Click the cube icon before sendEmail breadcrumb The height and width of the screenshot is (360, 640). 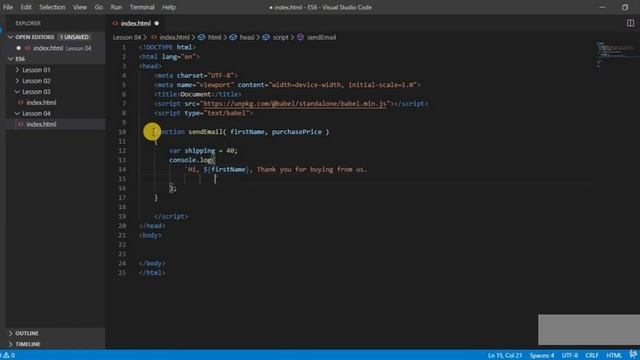(300, 37)
